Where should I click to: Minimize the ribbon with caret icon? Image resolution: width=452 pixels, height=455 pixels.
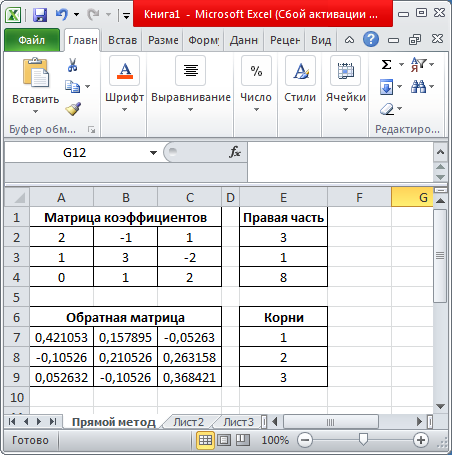[349, 40]
